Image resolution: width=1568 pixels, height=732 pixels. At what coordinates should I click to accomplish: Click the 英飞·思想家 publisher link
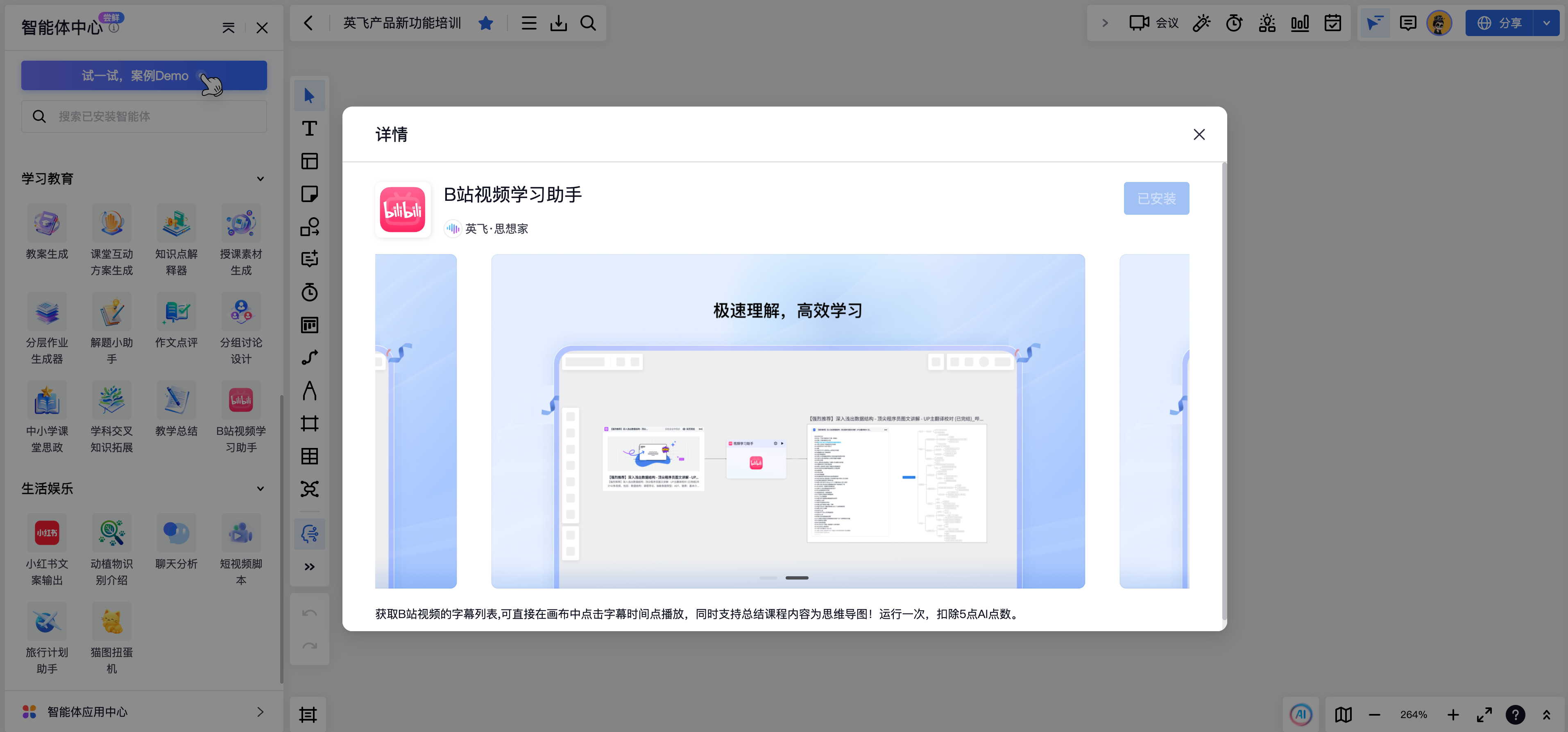click(x=486, y=229)
